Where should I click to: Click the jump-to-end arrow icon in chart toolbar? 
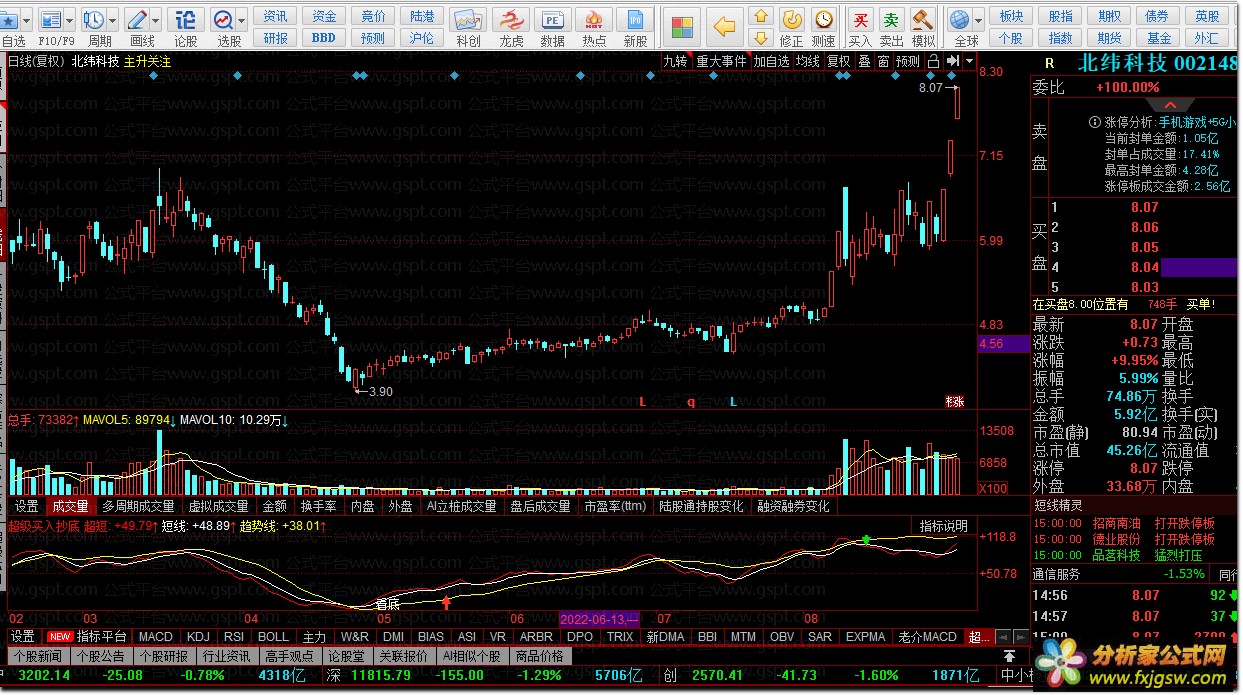952,61
